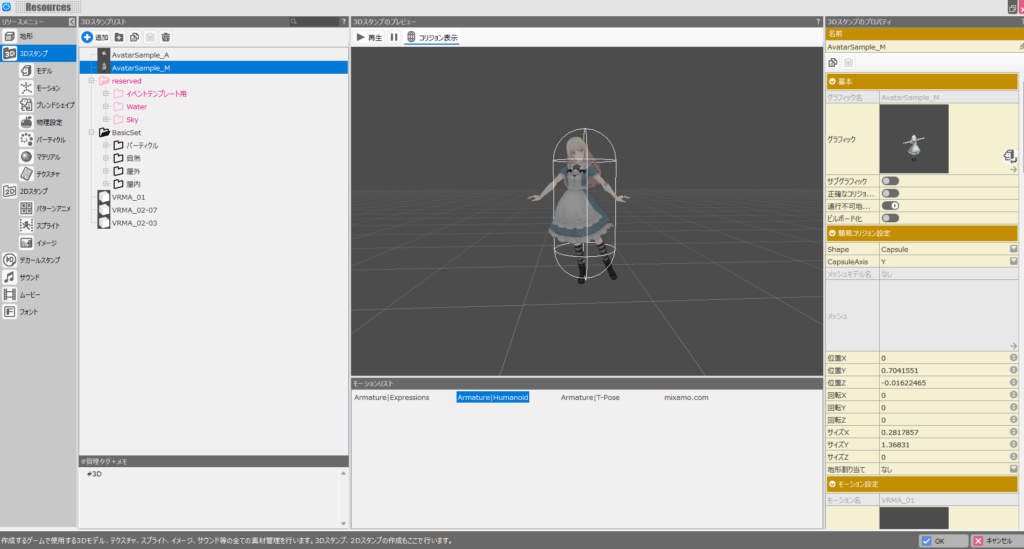Enable the ビルボード化 billboard toggle

coord(889,217)
